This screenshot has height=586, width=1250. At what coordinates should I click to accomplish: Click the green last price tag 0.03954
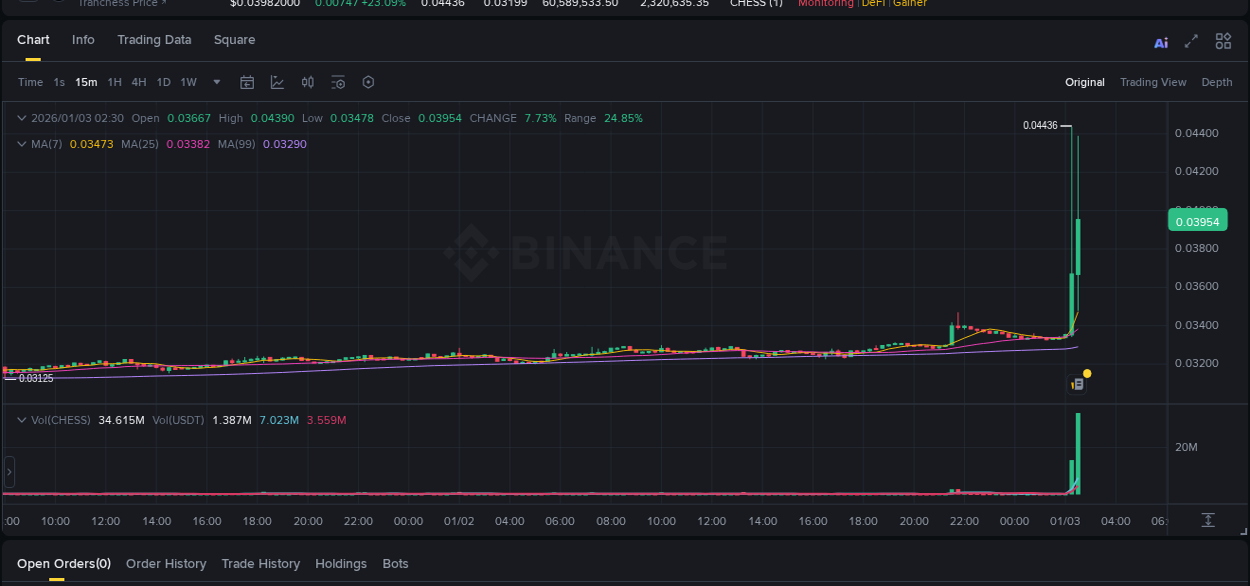pos(1197,219)
